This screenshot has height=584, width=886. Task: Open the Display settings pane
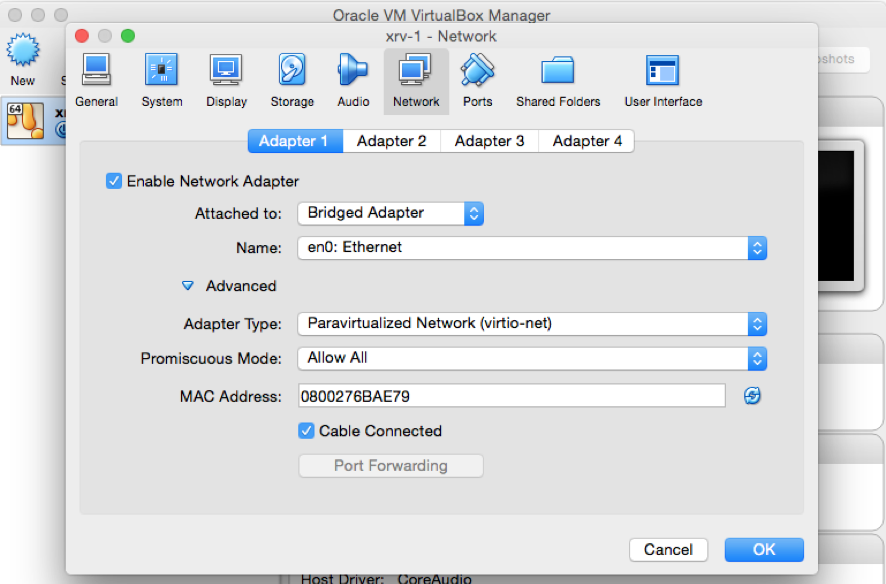point(226,81)
